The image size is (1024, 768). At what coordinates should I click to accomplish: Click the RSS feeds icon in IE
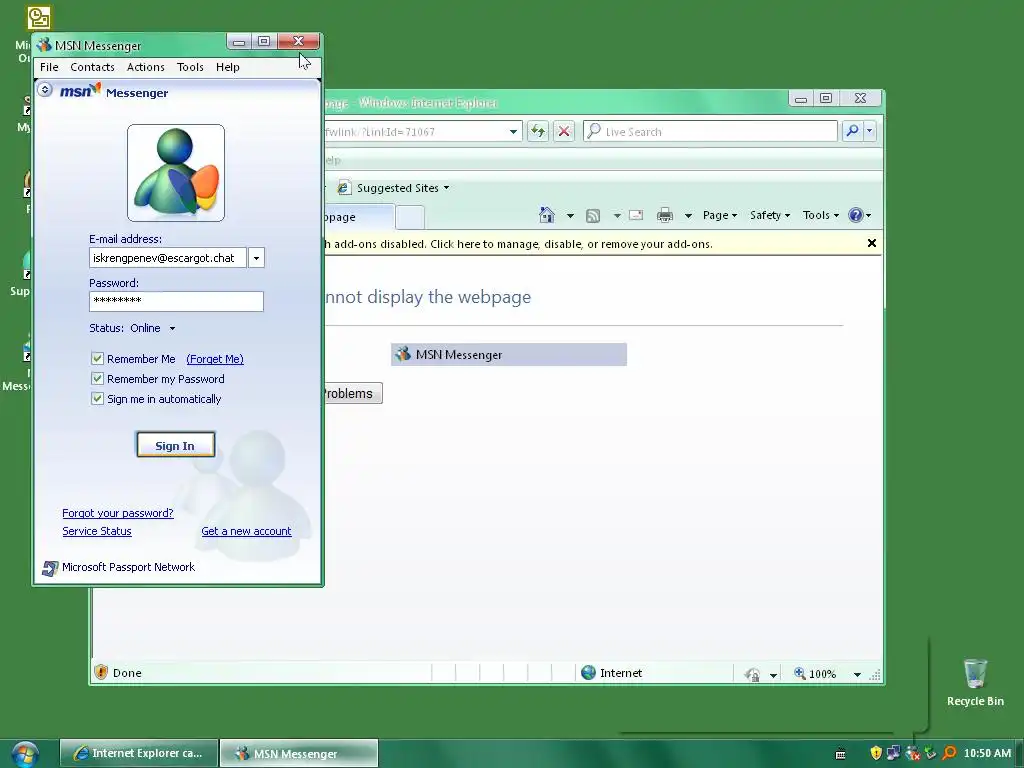point(593,216)
